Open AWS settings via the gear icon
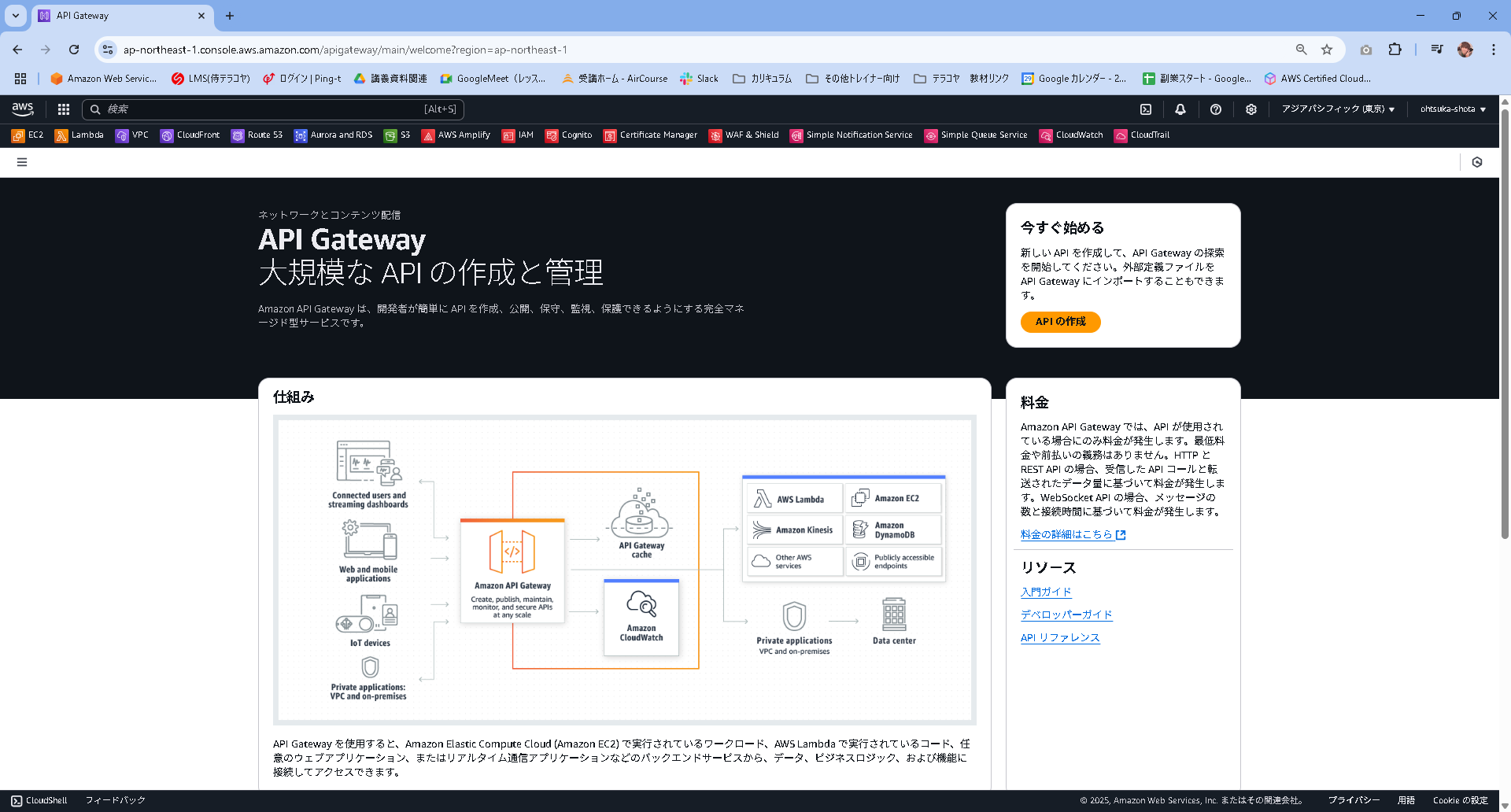The height and width of the screenshot is (812, 1511). pyautogui.click(x=1251, y=109)
